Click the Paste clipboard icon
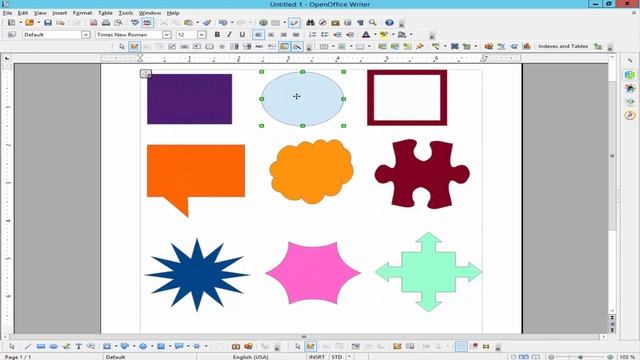The height and width of the screenshot is (360, 640). (188, 23)
